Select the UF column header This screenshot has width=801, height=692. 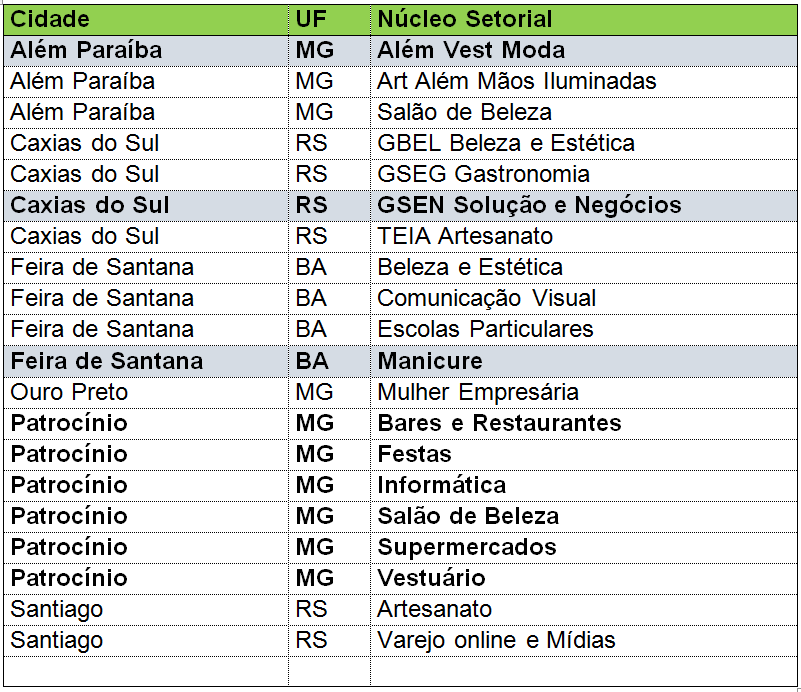[x=329, y=20]
